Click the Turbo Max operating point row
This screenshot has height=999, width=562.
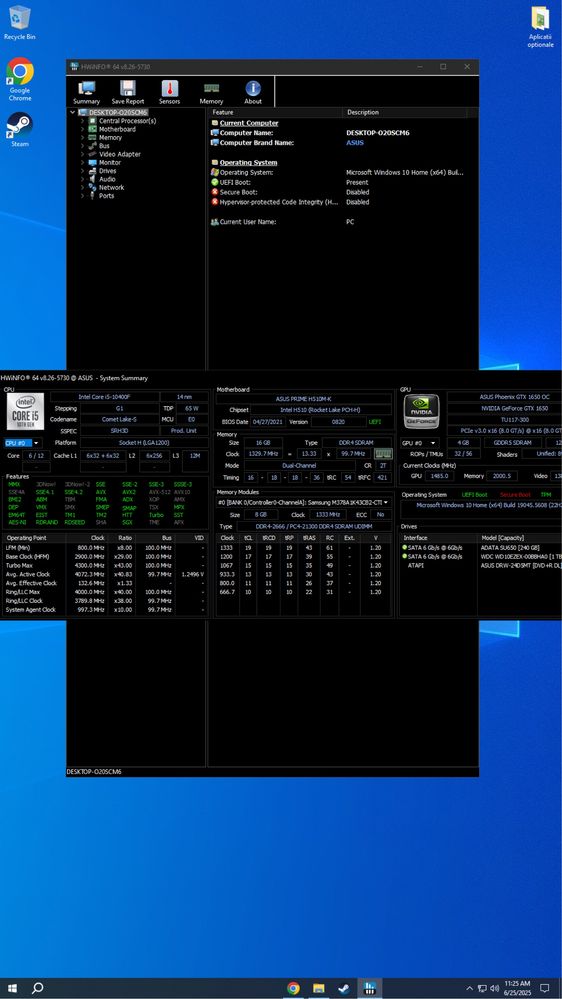[x=104, y=565]
